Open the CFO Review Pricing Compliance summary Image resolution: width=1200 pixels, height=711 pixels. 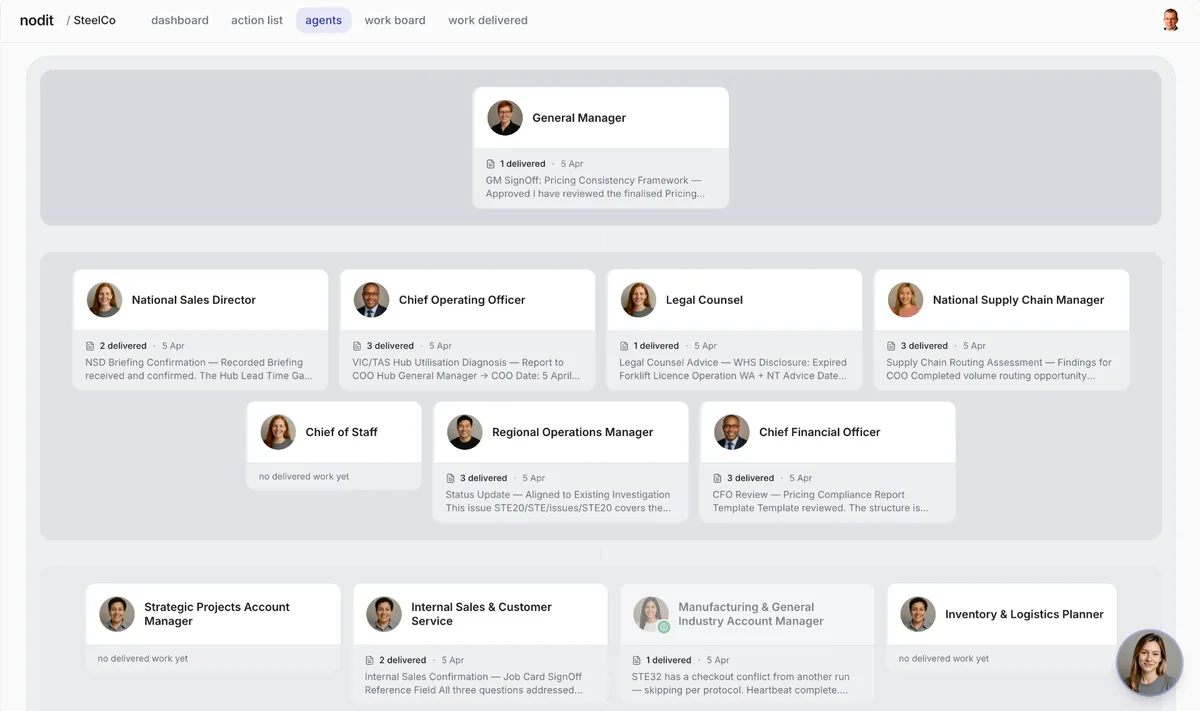[820, 501]
